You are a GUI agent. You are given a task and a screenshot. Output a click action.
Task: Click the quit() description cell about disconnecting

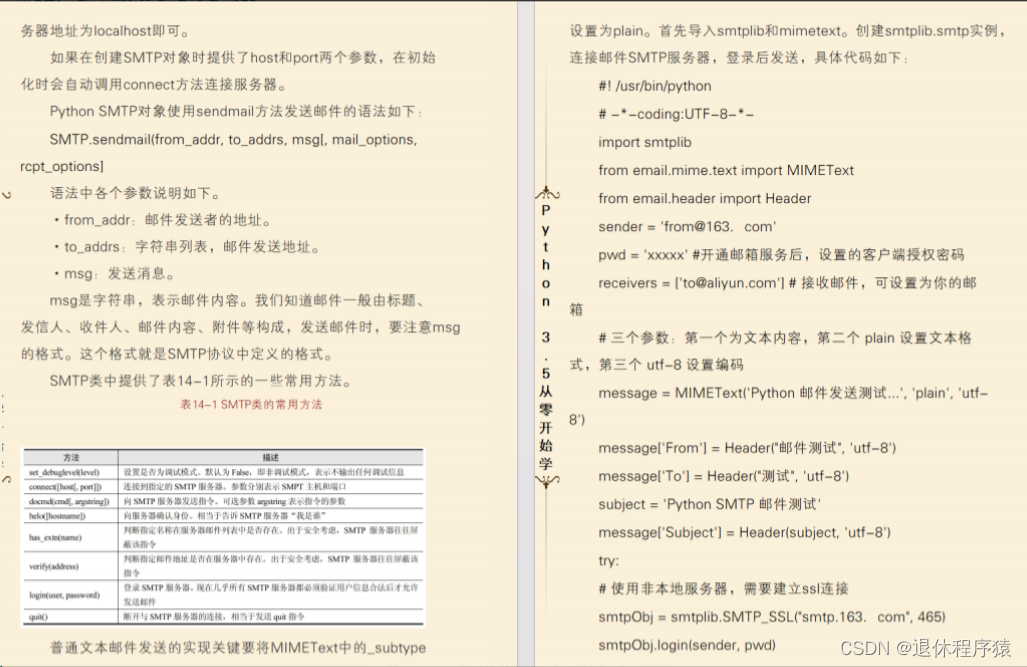click(271, 617)
